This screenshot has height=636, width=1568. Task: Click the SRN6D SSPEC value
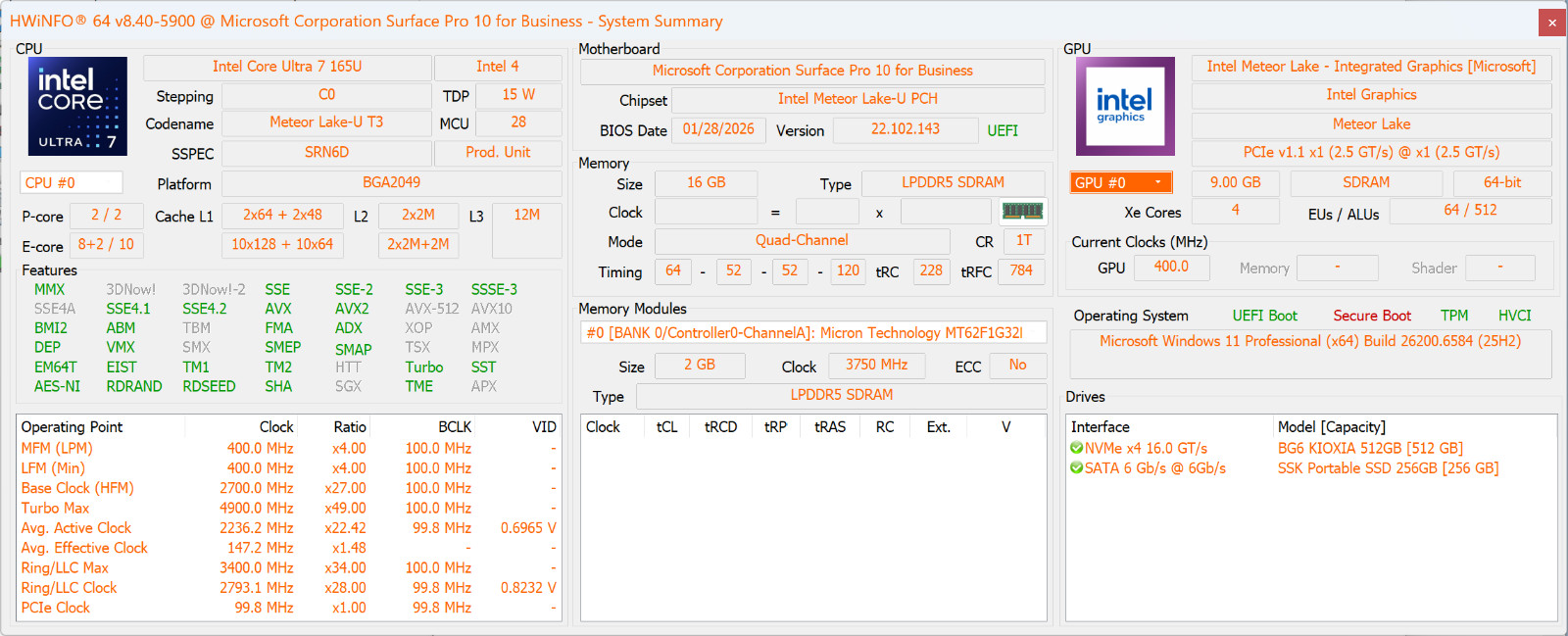326,153
